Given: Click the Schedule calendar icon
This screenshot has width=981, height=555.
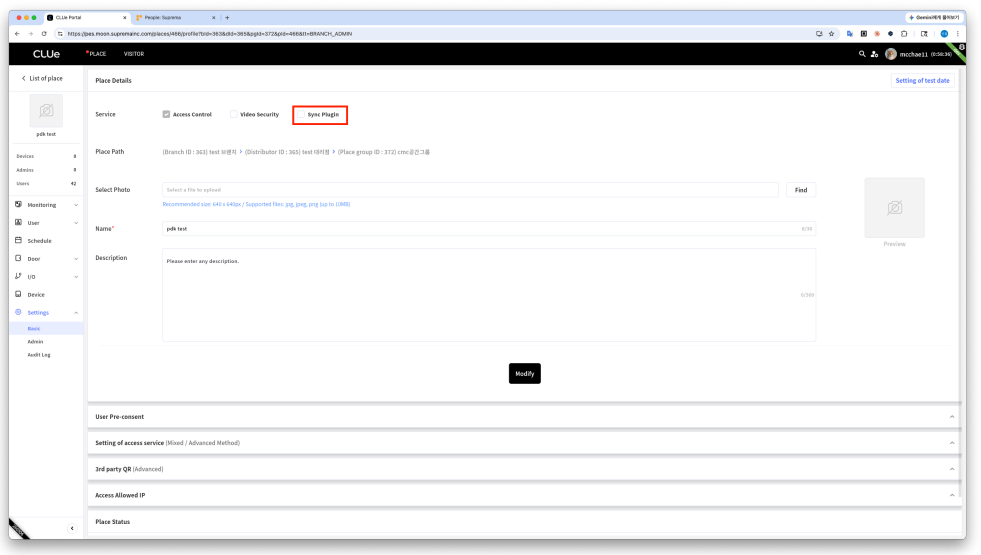Looking at the screenshot, I should 18,240.
